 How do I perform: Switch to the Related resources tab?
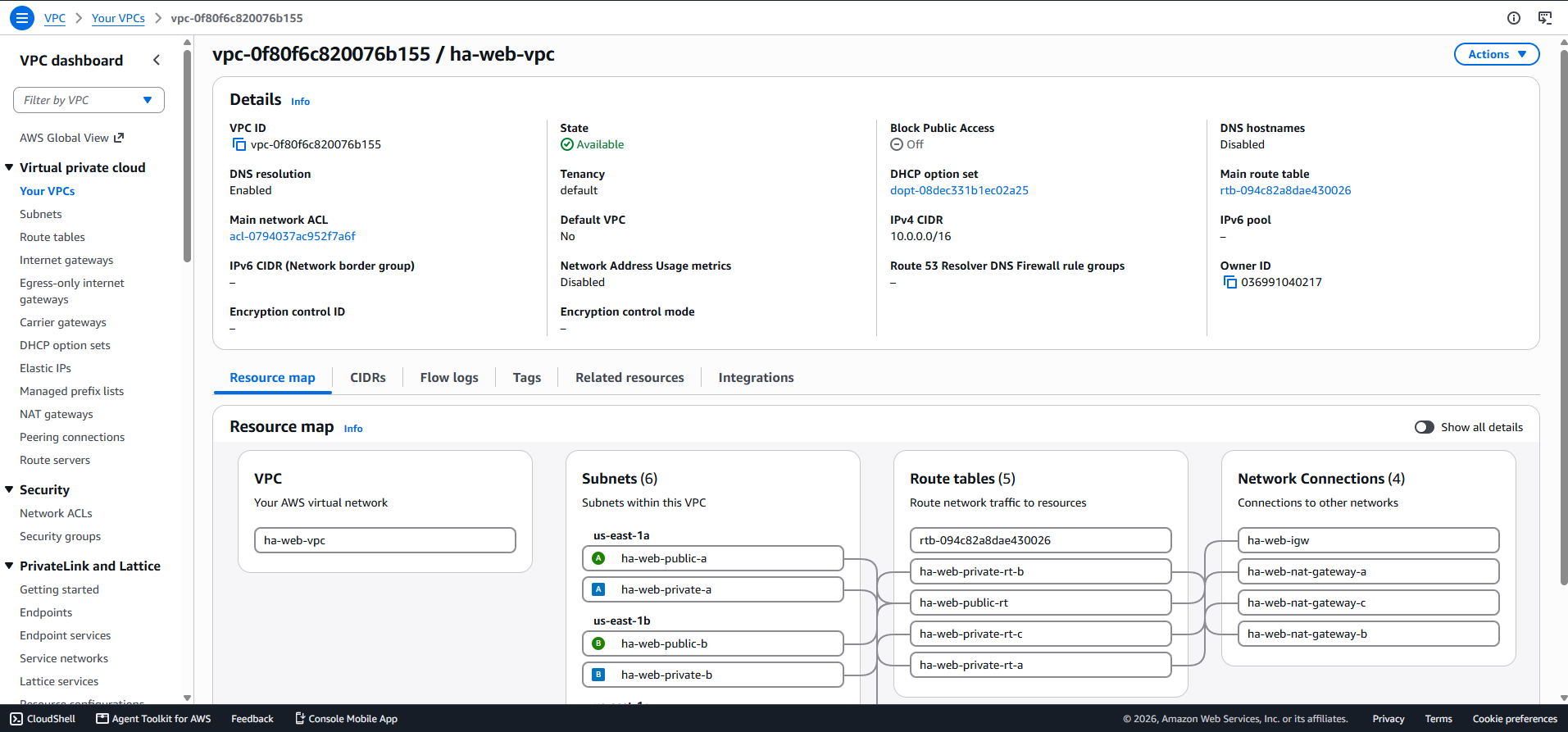629,378
